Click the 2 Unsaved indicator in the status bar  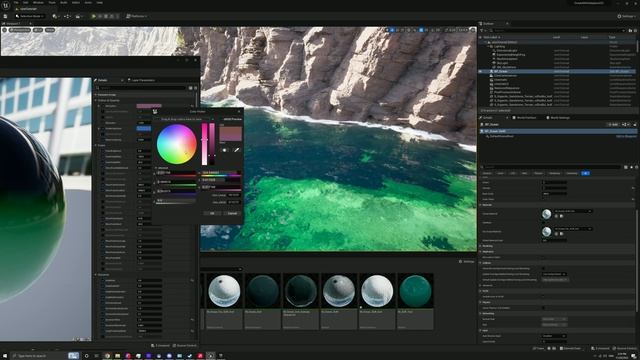click(x=600, y=348)
